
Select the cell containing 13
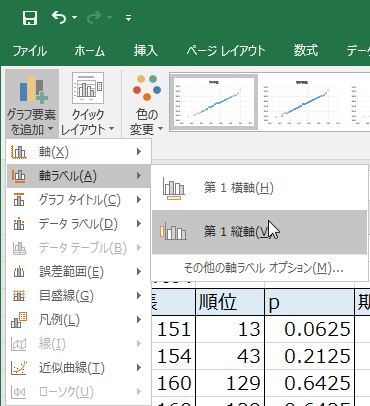pyautogui.click(x=230, y=329)
